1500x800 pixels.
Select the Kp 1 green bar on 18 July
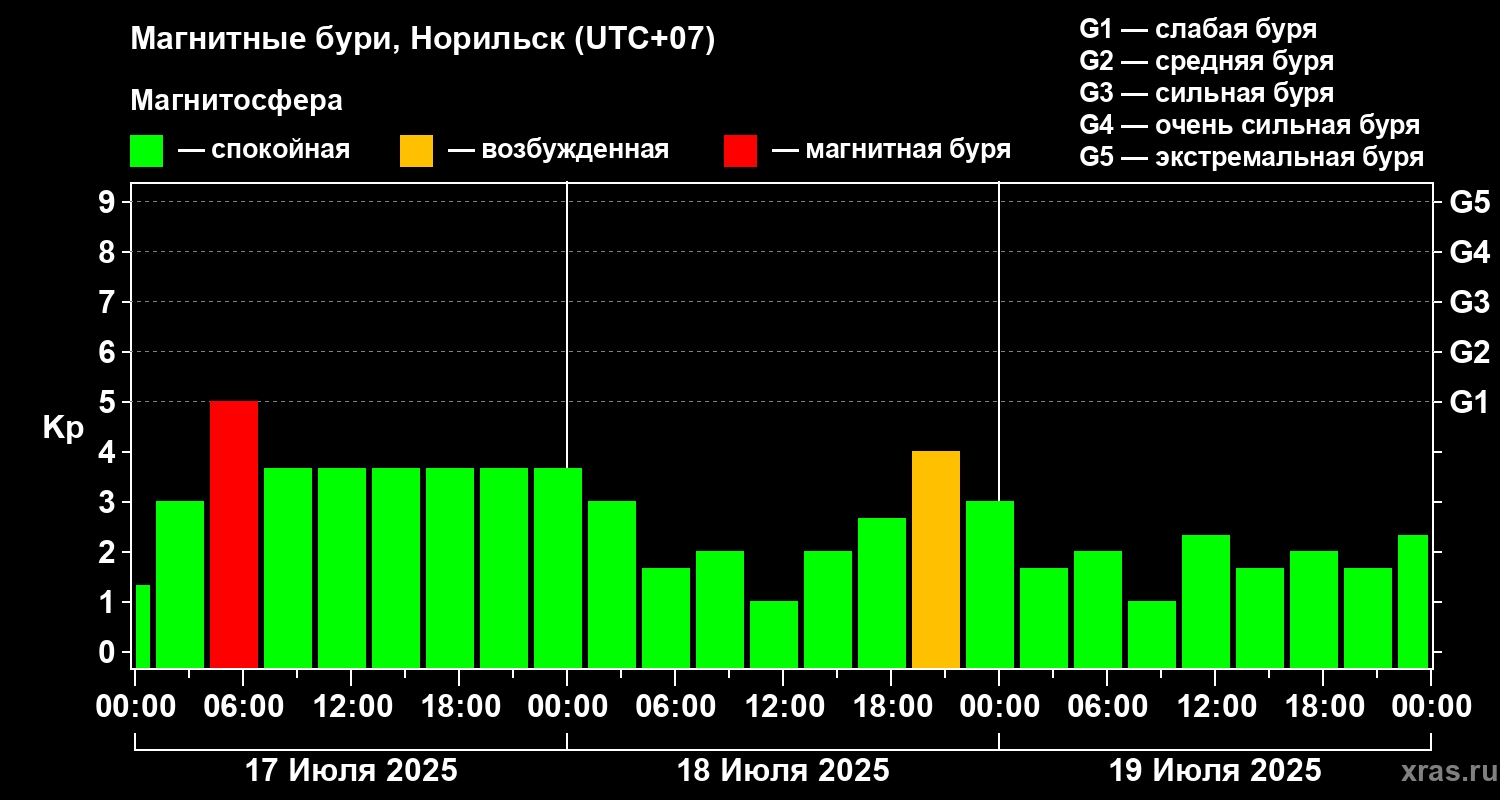click(774, 635)
